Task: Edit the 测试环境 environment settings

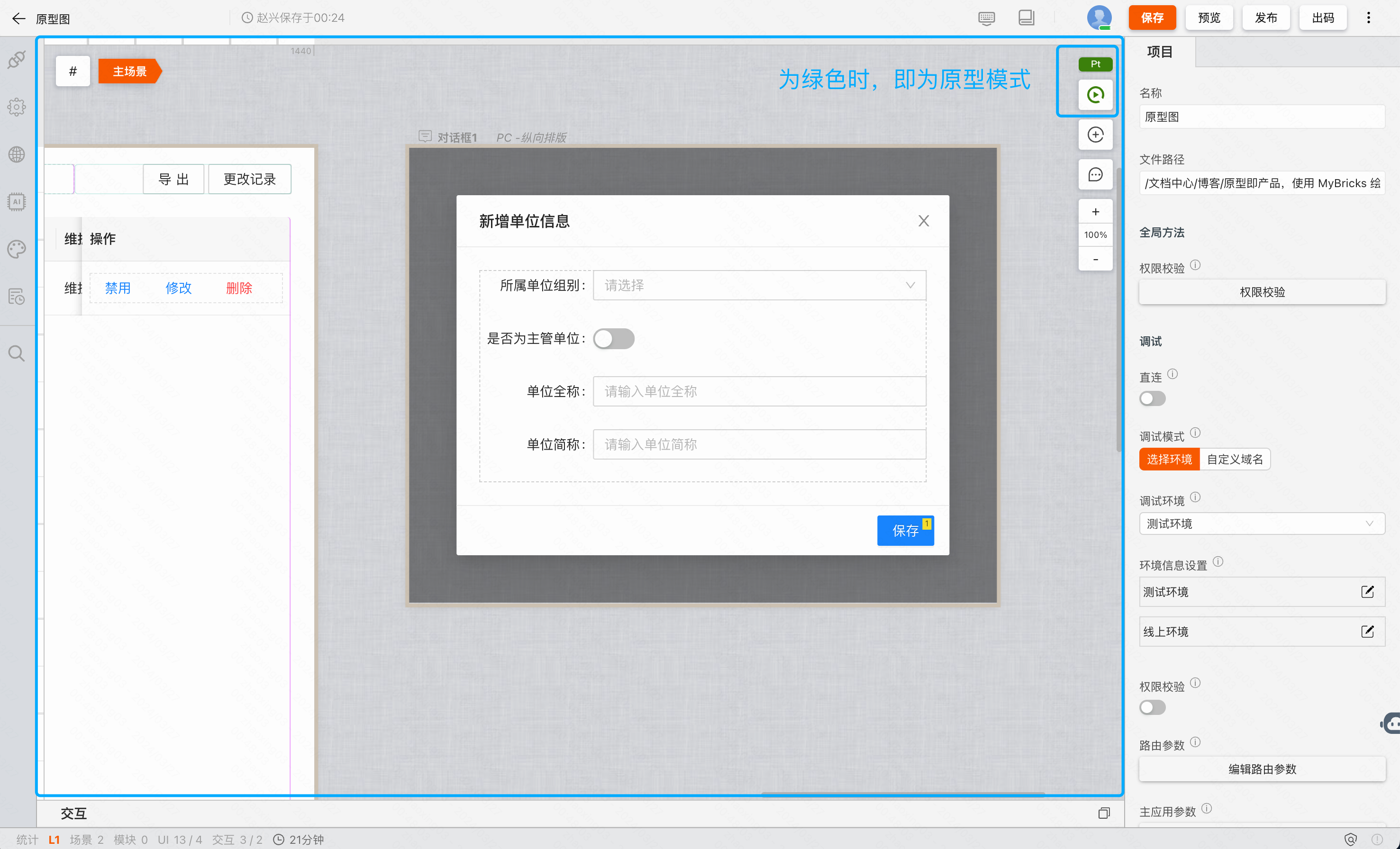Action: point(1367,592)
